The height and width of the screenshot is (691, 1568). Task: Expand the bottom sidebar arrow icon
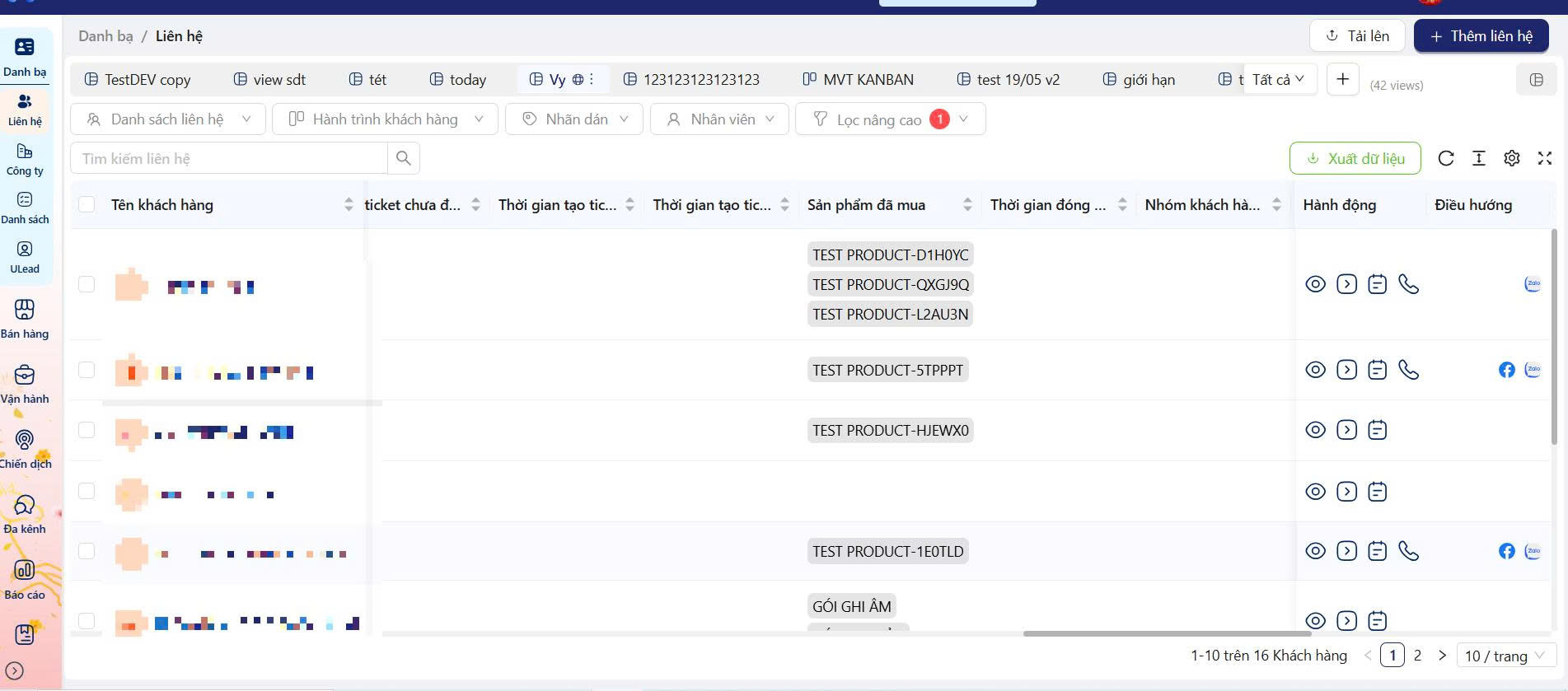click(x=15, y=671)
